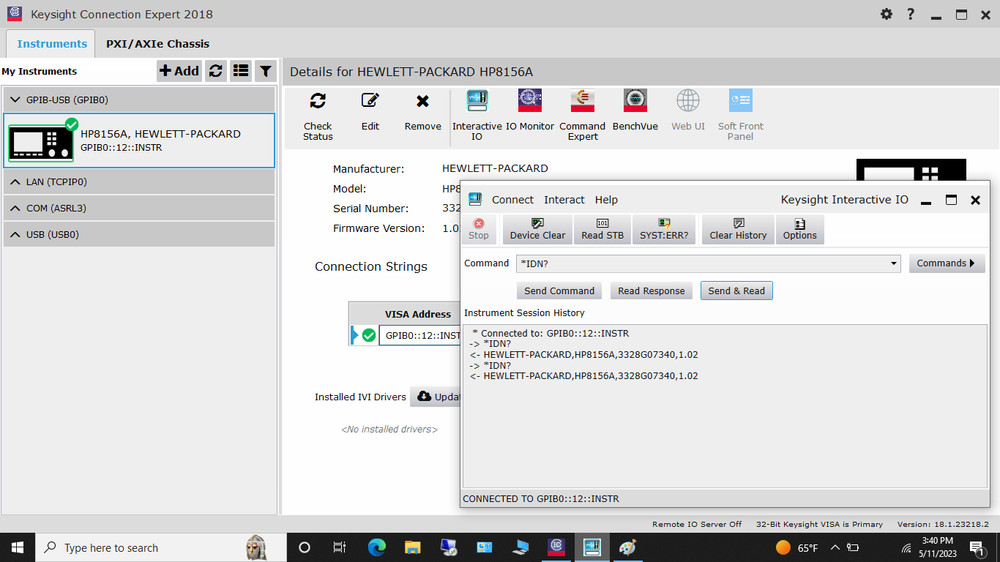The image size is (1000, 562).
Task: Click the Remove instrument icon
Action: pyautogui.click(x=422, y=101)
